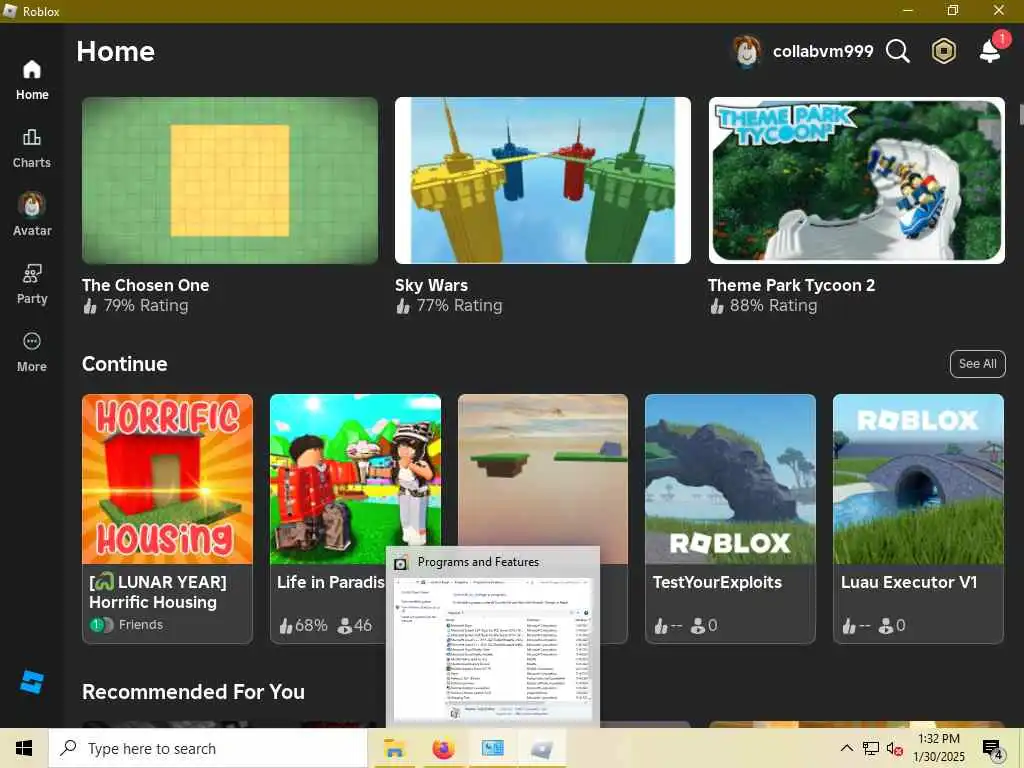Screen dimensions: 1024x768
Task: Open Firefox from the taskbar
Action: click(x=443, y=748)
